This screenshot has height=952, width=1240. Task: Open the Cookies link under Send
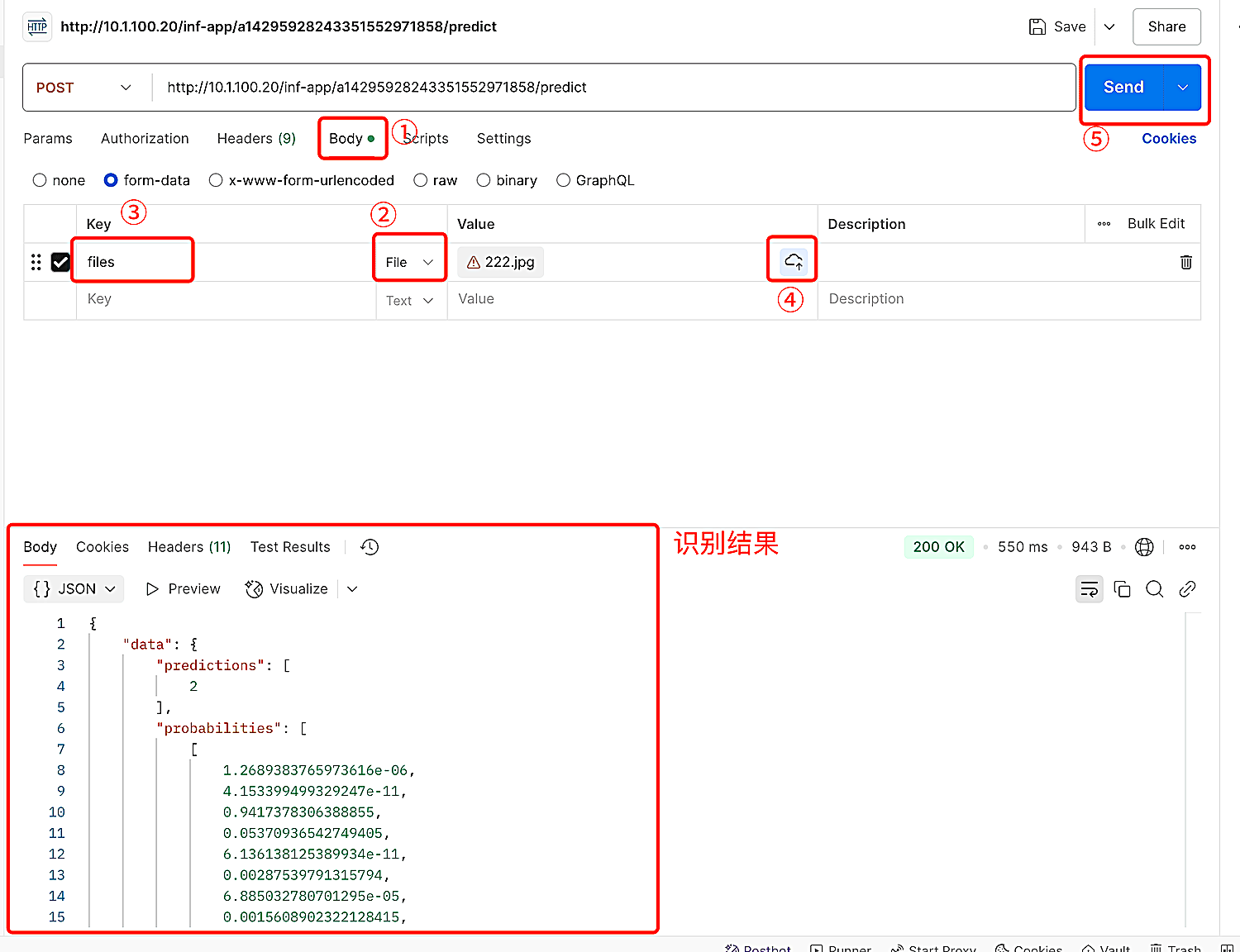click(x=1169, y=139)
